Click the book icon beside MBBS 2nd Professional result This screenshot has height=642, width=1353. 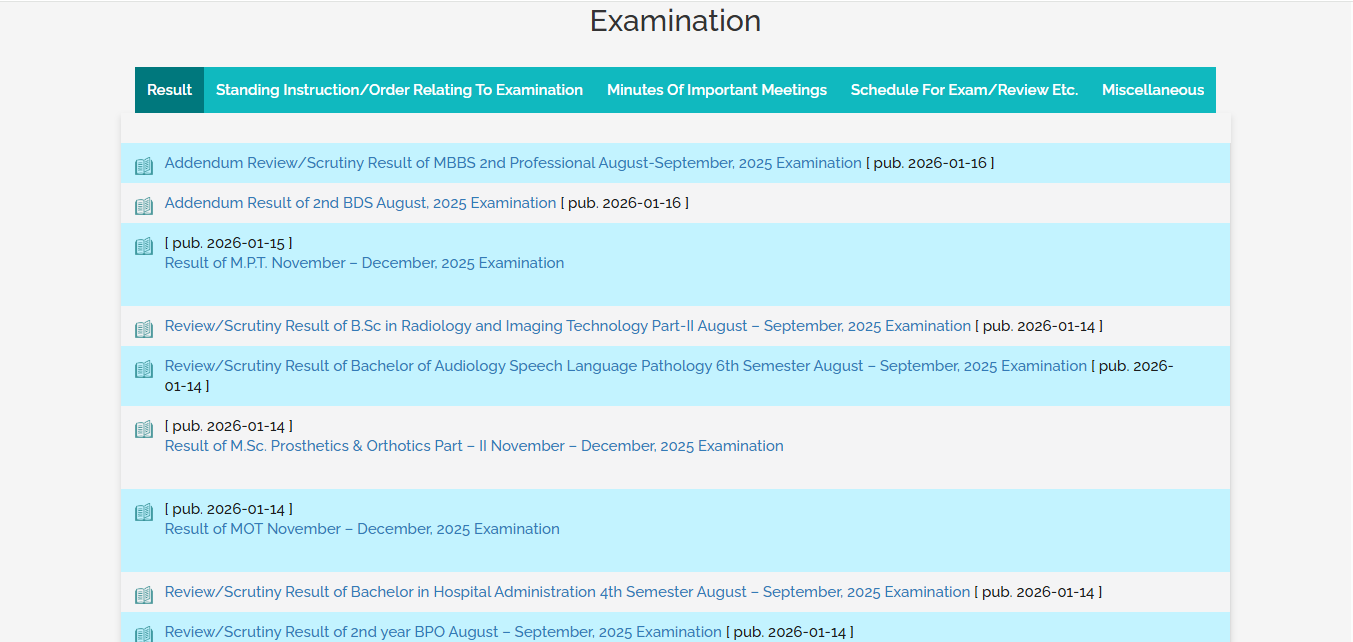[x=144, y=164]
